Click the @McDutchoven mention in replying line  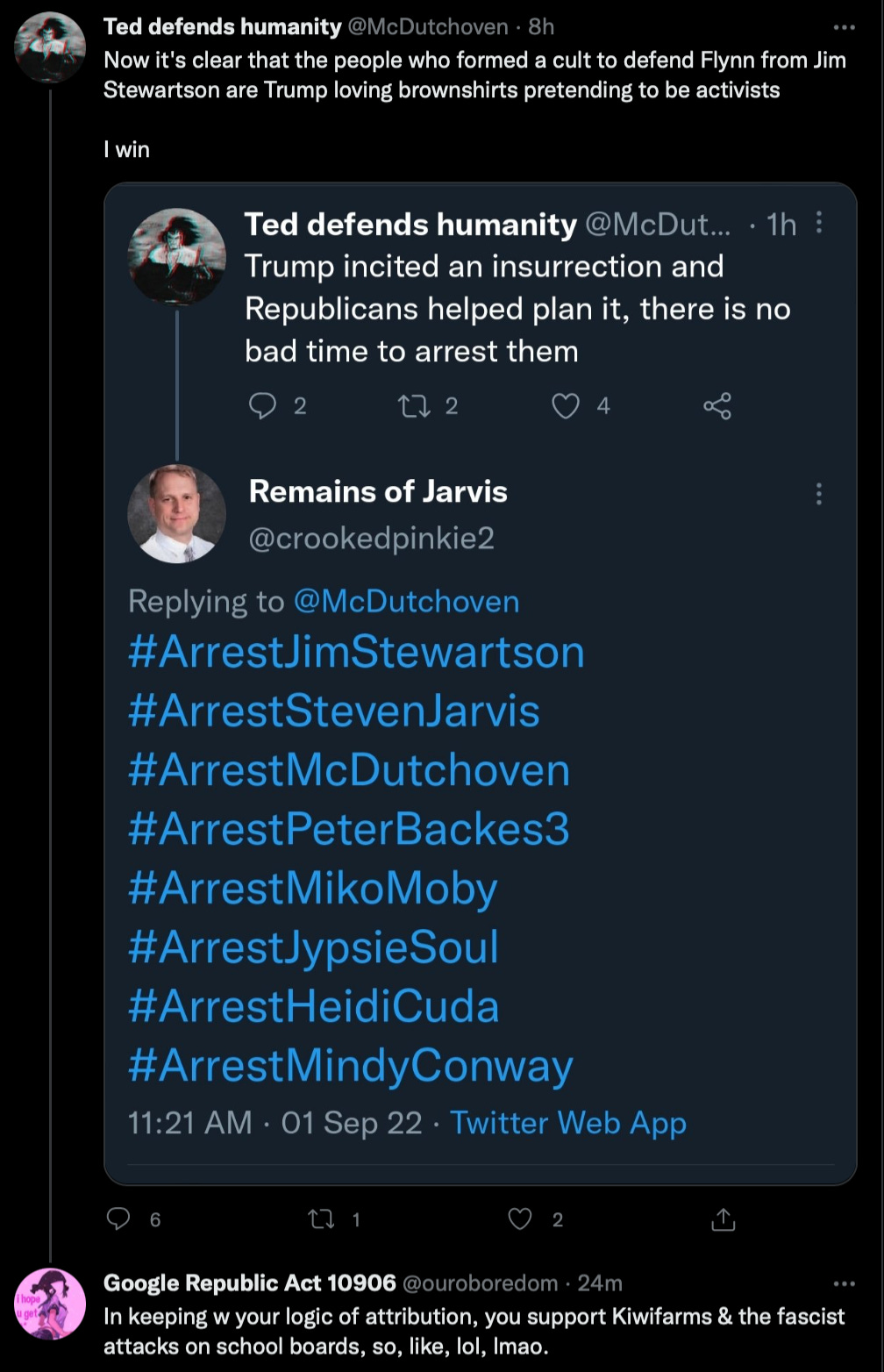click(x=406, y=601)
